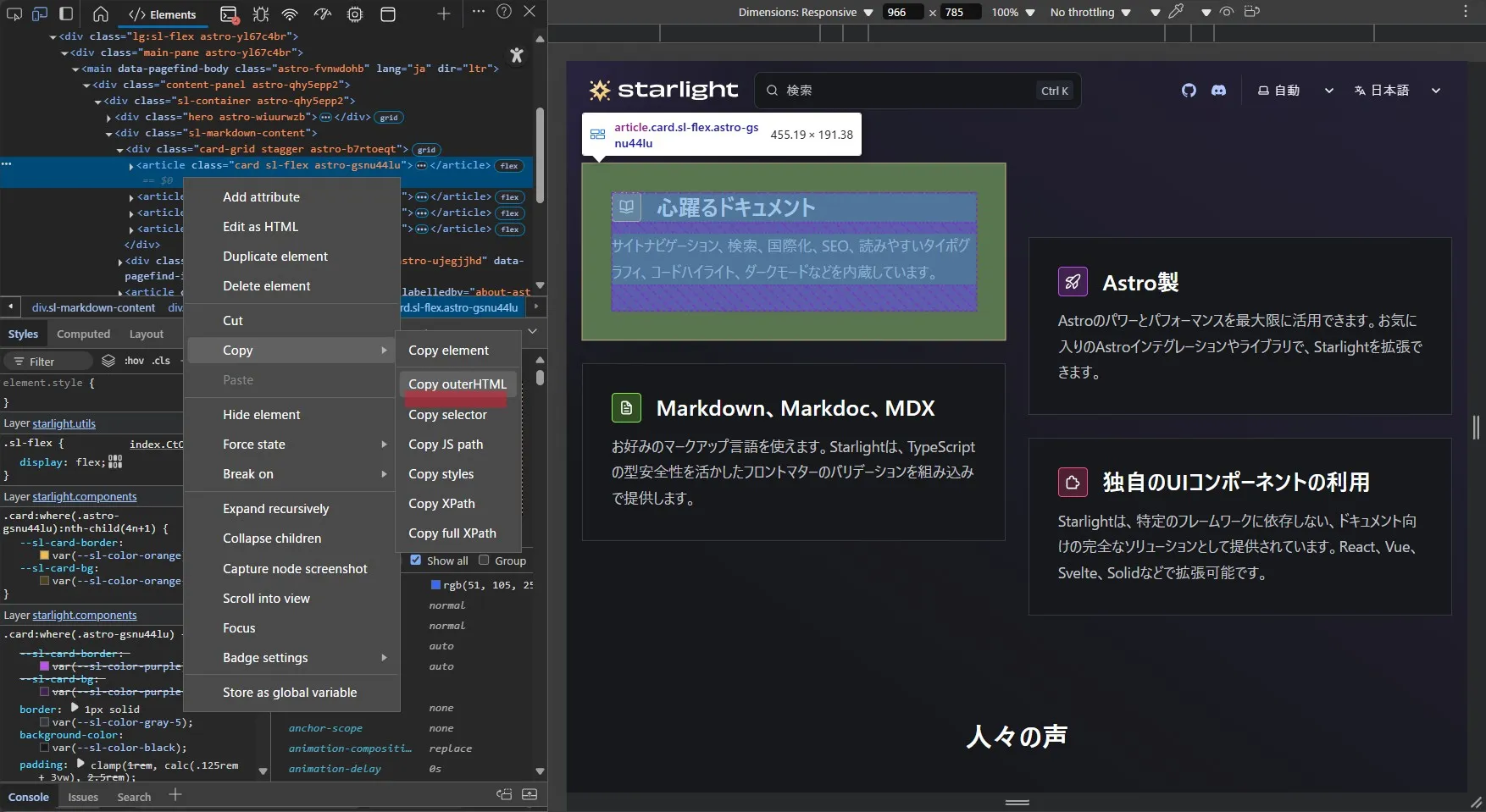
Task: Toggle the Group checkbox
Action: [x=484, y=560]
